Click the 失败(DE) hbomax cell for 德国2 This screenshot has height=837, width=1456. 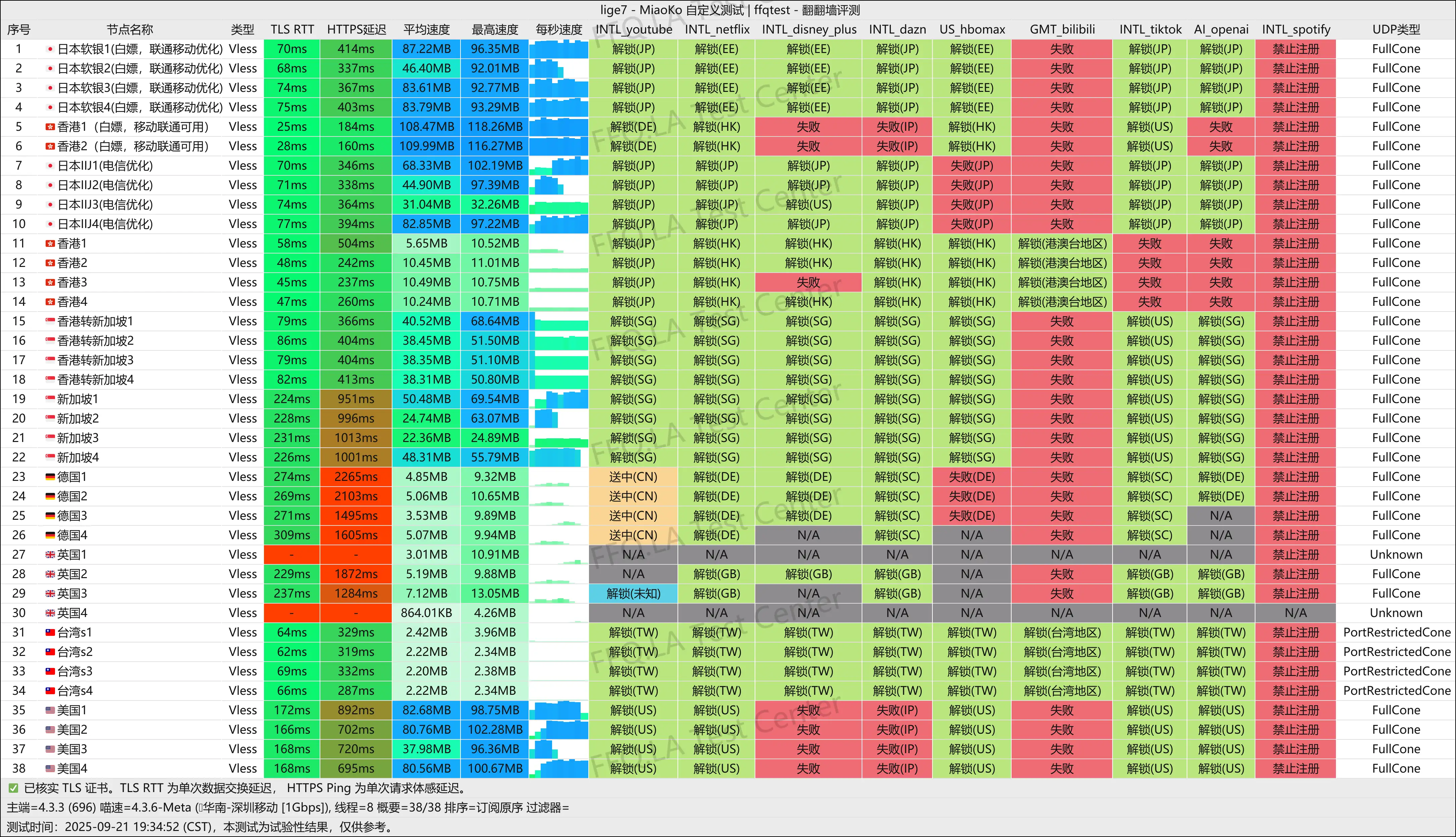(972, 497)
